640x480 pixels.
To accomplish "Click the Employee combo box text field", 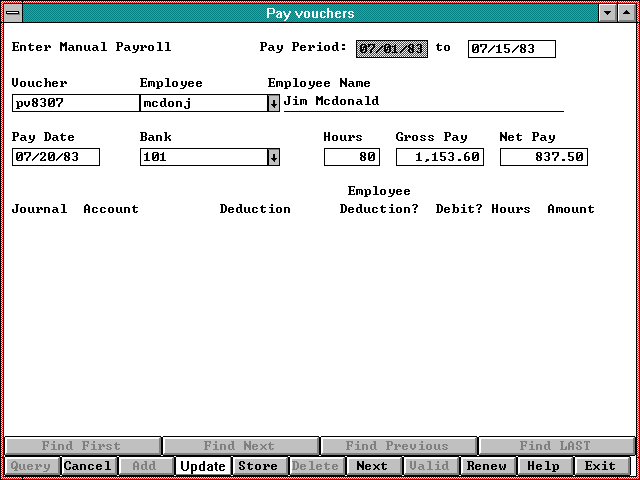I will click(x=203, y=103).
